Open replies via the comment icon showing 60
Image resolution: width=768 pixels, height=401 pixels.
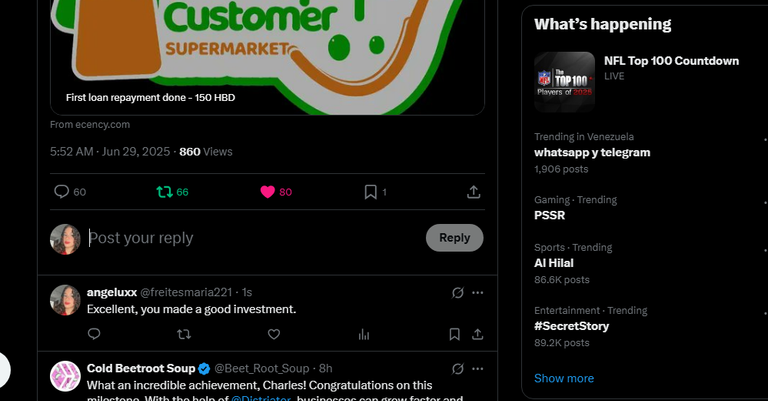click(70, 192)
